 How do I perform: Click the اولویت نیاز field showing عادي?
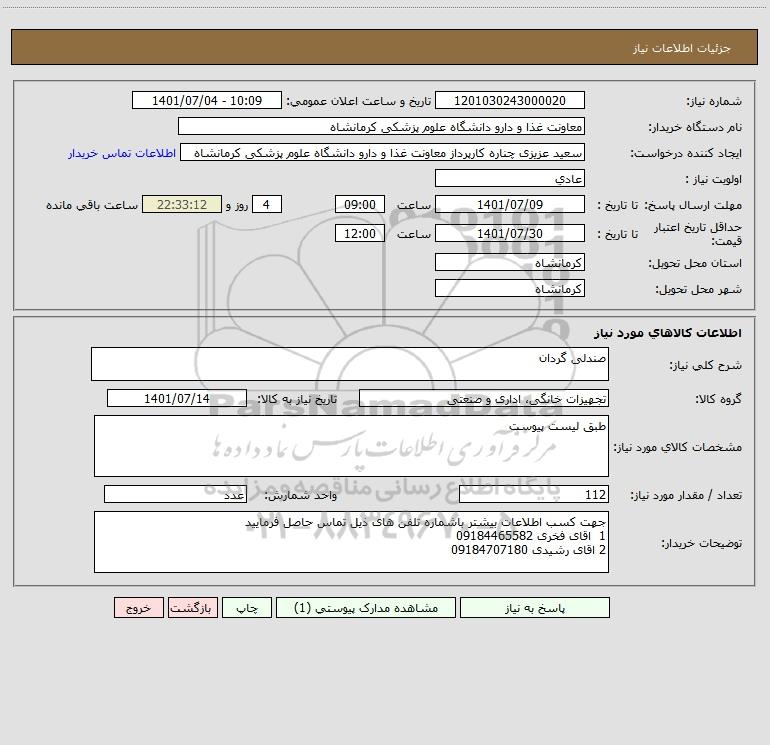pos(510,178)
